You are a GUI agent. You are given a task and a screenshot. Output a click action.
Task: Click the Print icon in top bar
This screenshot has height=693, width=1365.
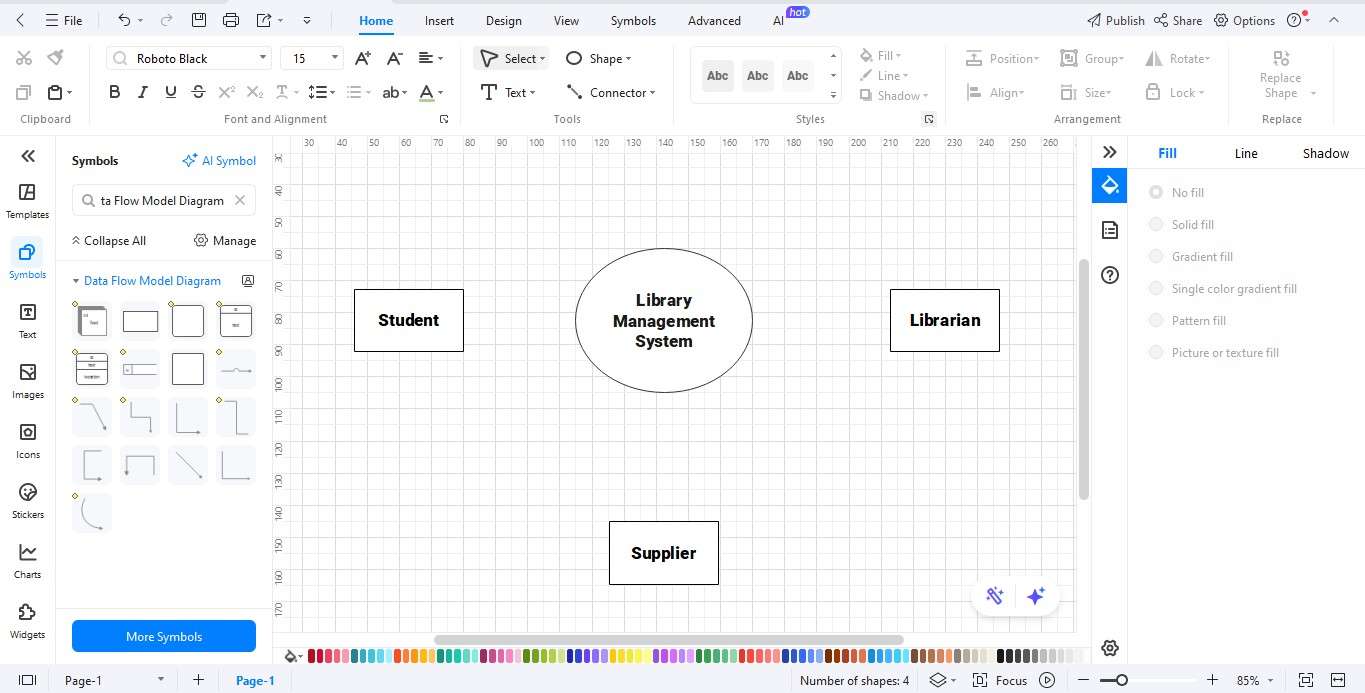click(231, 20)
